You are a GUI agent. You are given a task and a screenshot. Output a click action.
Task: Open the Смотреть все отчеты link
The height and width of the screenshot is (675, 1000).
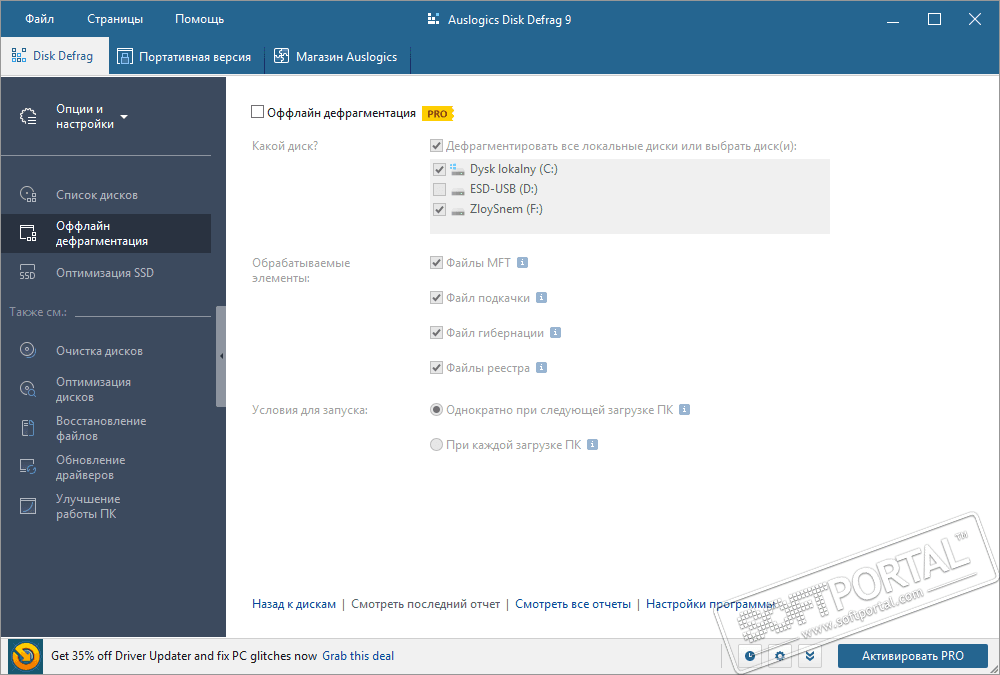point(573,604)
